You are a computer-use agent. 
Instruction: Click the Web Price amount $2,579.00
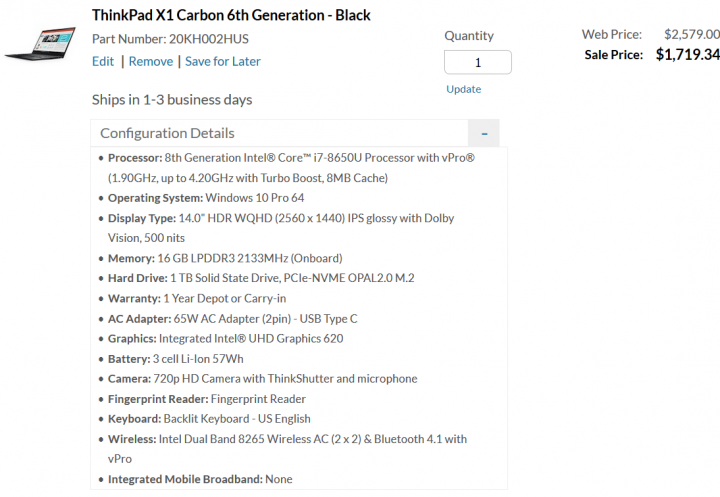[x=692, y=34]
